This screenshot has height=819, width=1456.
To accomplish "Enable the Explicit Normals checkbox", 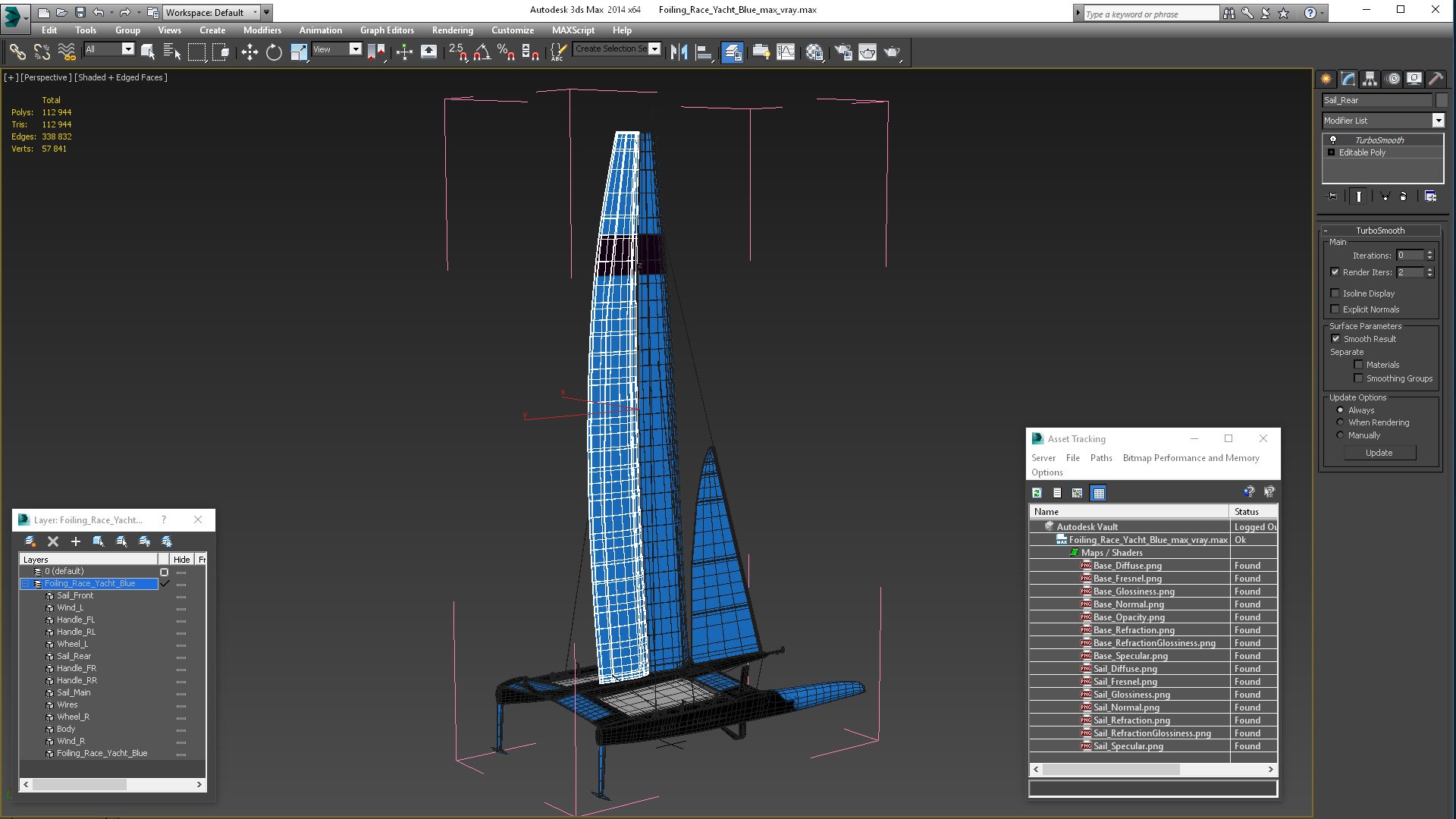I will tap(1335, 309).
